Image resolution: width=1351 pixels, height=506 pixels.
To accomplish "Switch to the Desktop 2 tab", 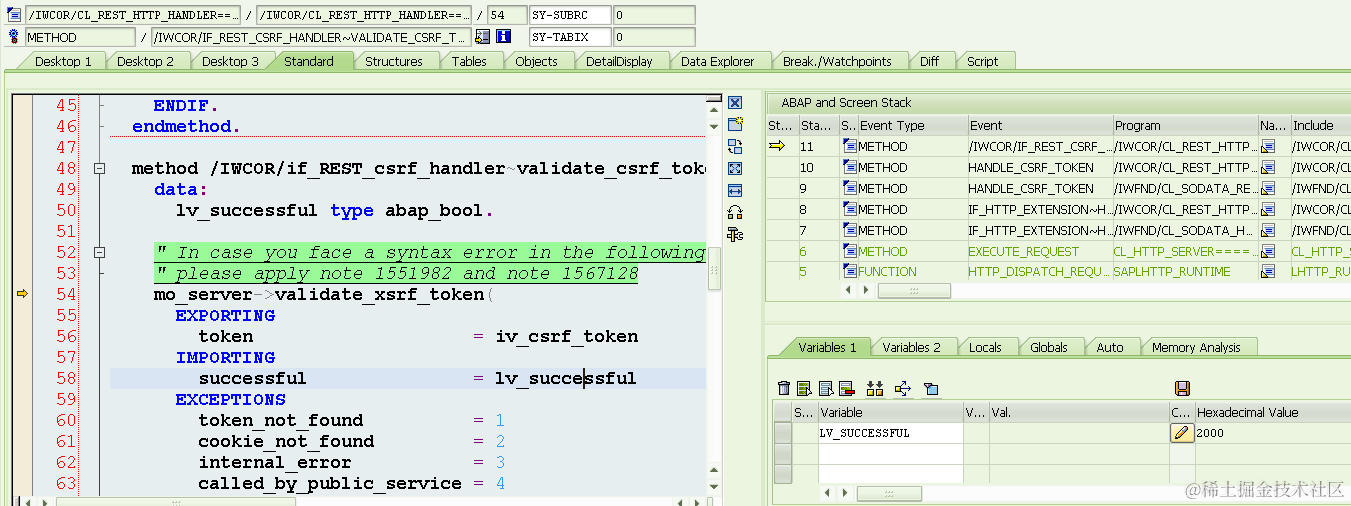I will (x=146, y=61).
